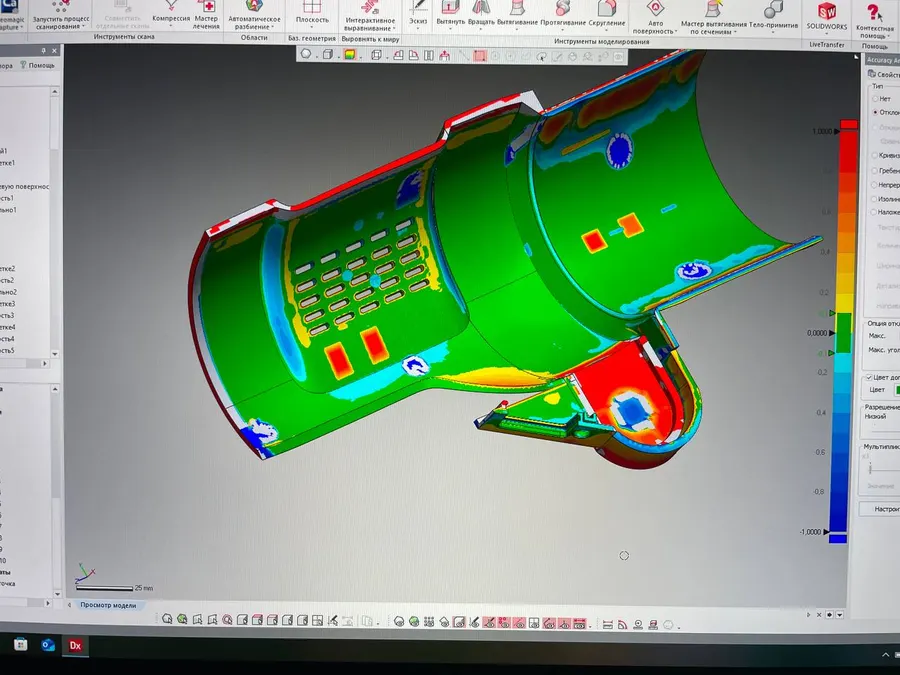Open Интерактивное выравнивание alignment tool
The height and width of the screenshot is (675, 900).
[x=370, y=16]
